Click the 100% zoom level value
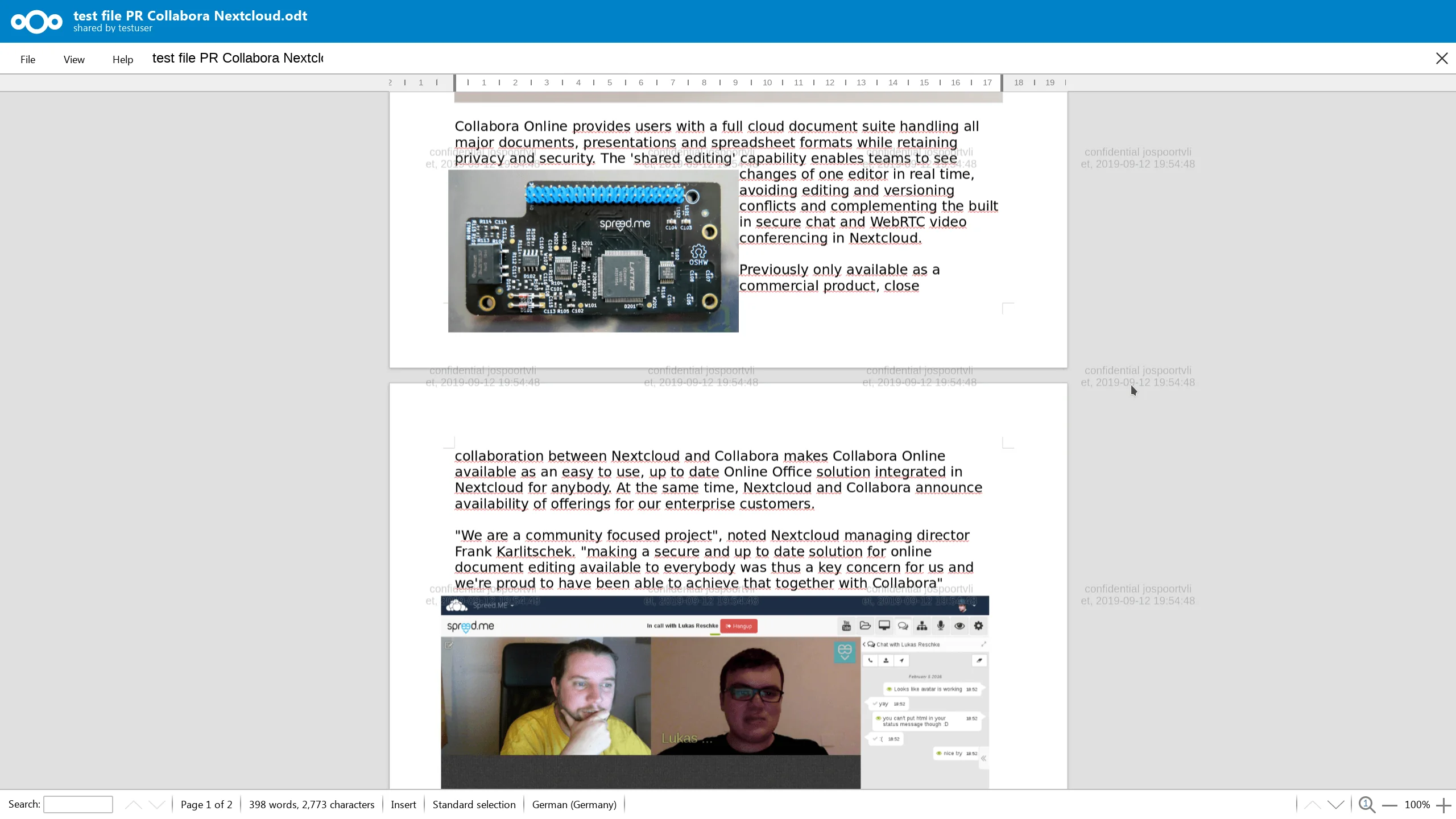 tap(1417, 804)
